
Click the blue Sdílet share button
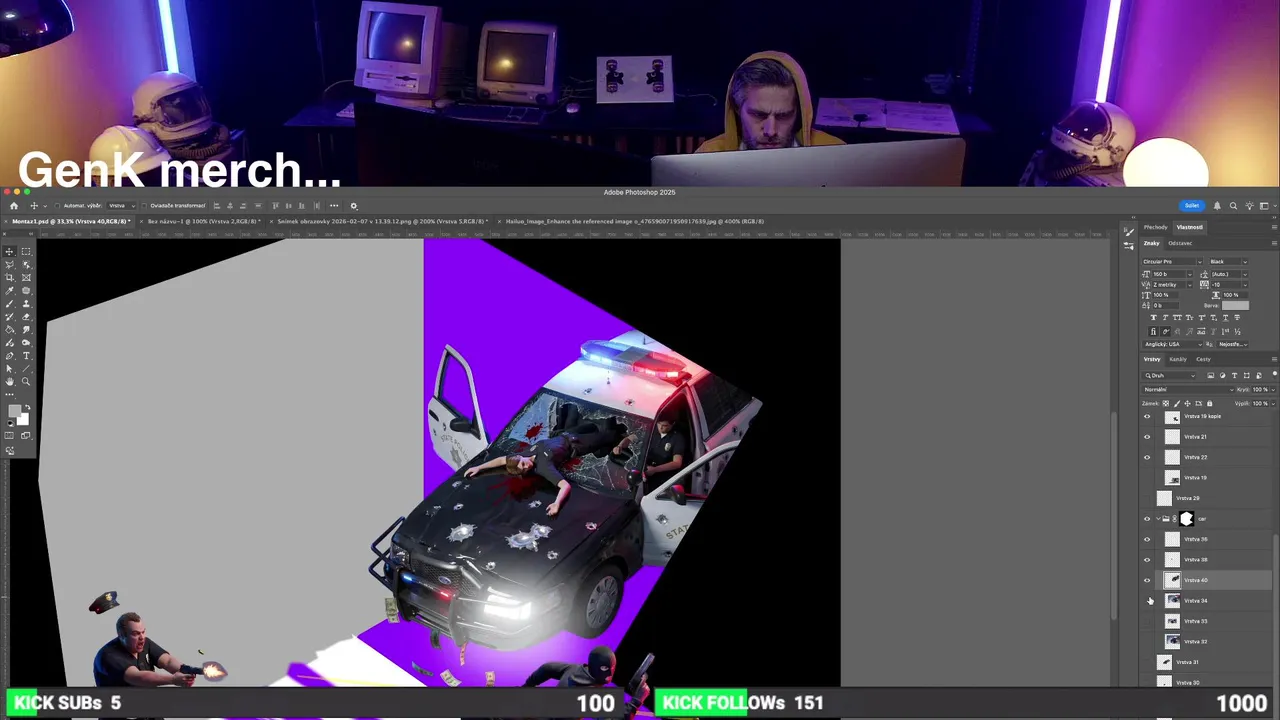click(1192, 206)
